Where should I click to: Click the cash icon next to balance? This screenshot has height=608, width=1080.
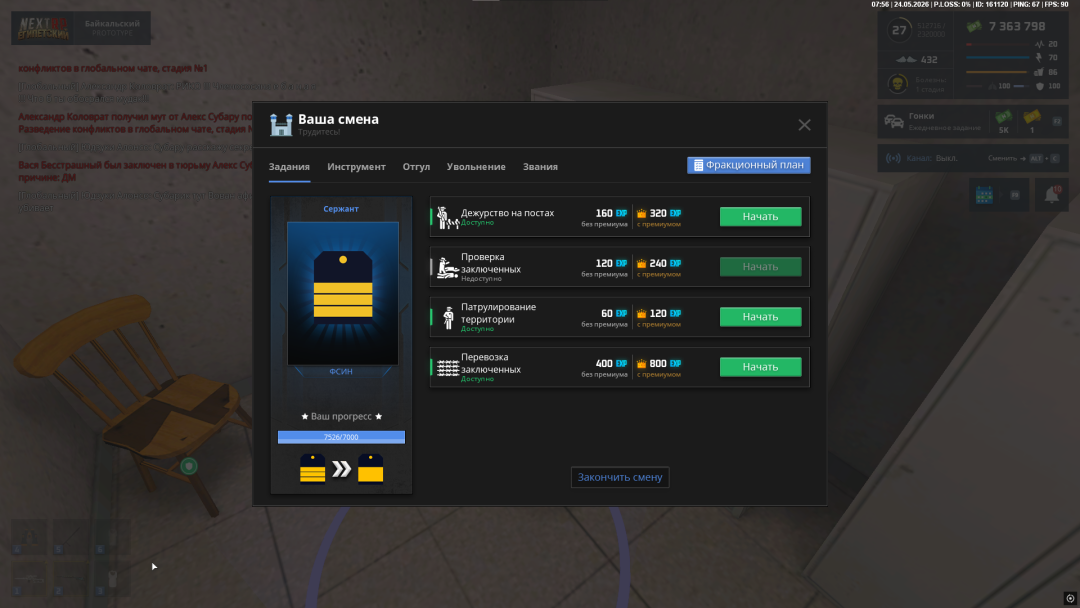coord(974,27)
